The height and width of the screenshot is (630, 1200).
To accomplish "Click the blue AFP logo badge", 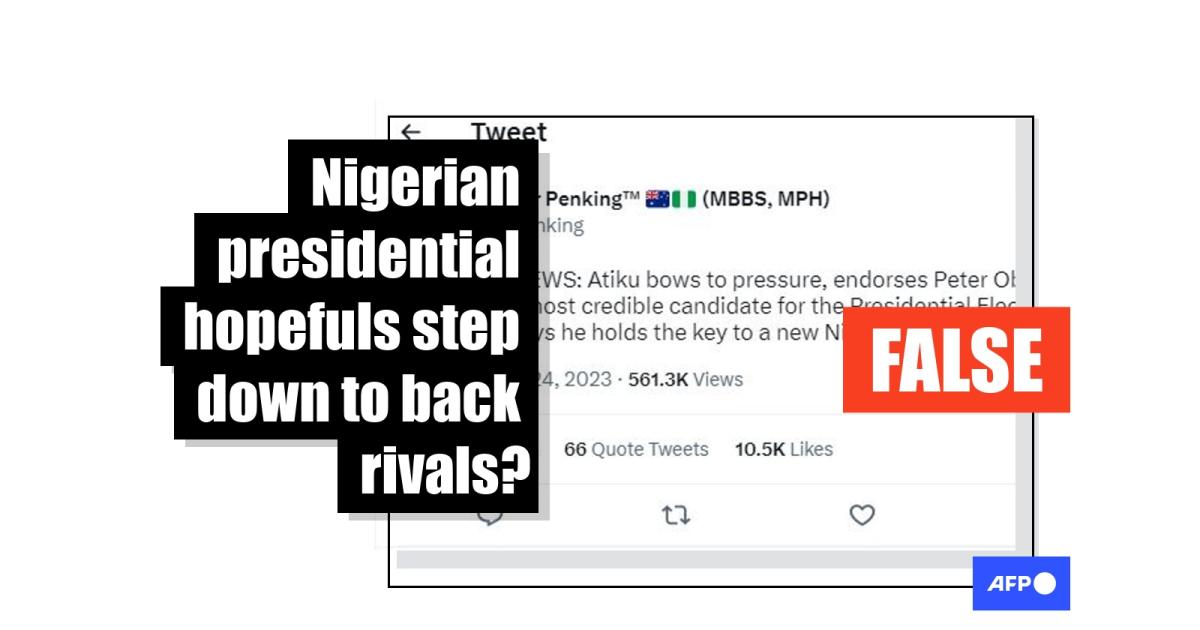I will tap(1021, 584).
